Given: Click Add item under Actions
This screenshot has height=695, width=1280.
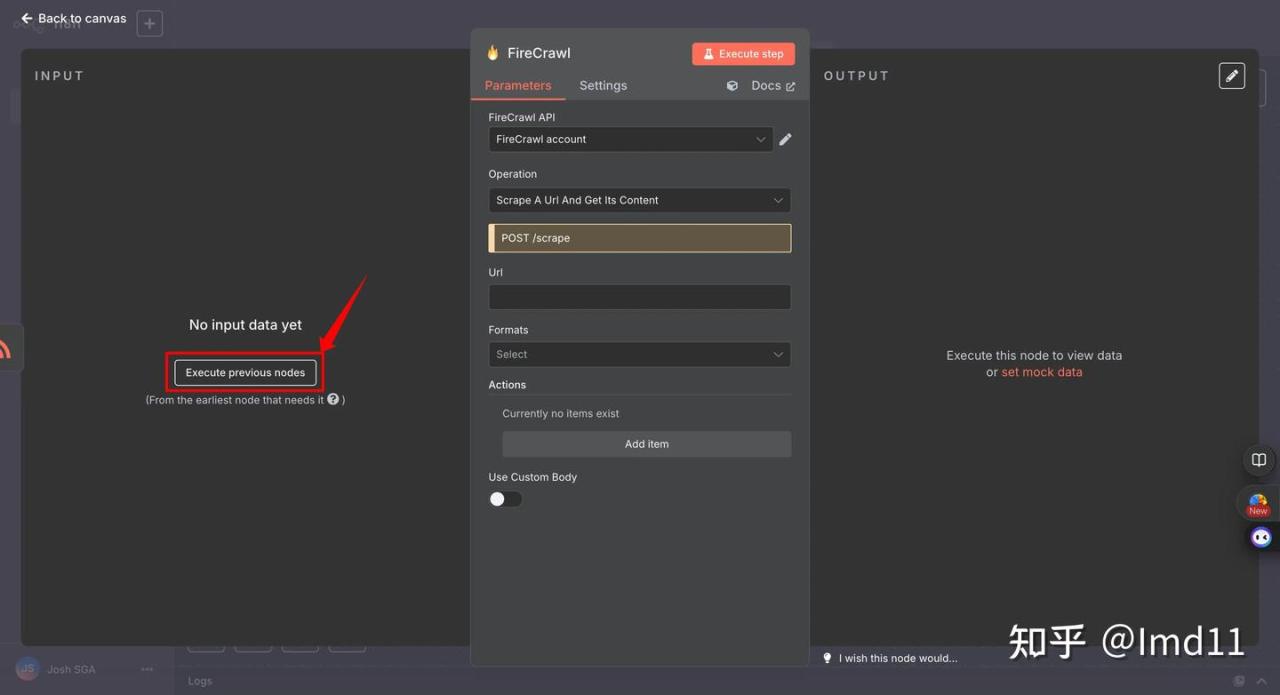Looking at the screenshot, I should point(646,444).
